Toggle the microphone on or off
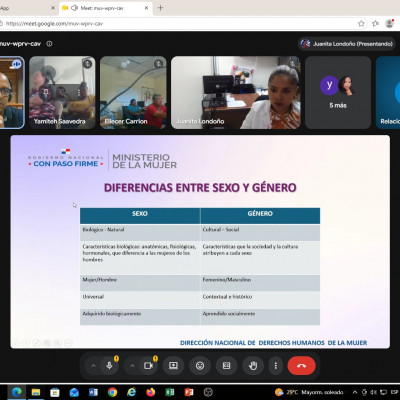 pyautogui.click(x=109, y=366)
